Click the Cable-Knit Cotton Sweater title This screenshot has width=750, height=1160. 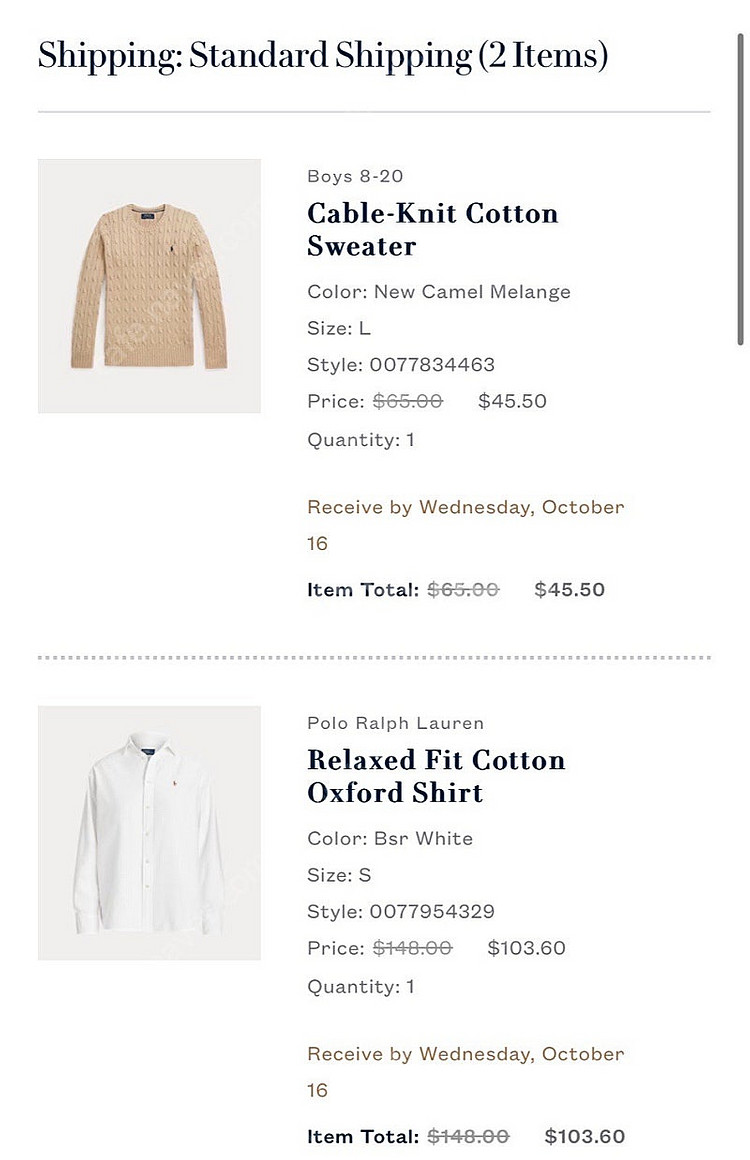click(x=432, y=229)
